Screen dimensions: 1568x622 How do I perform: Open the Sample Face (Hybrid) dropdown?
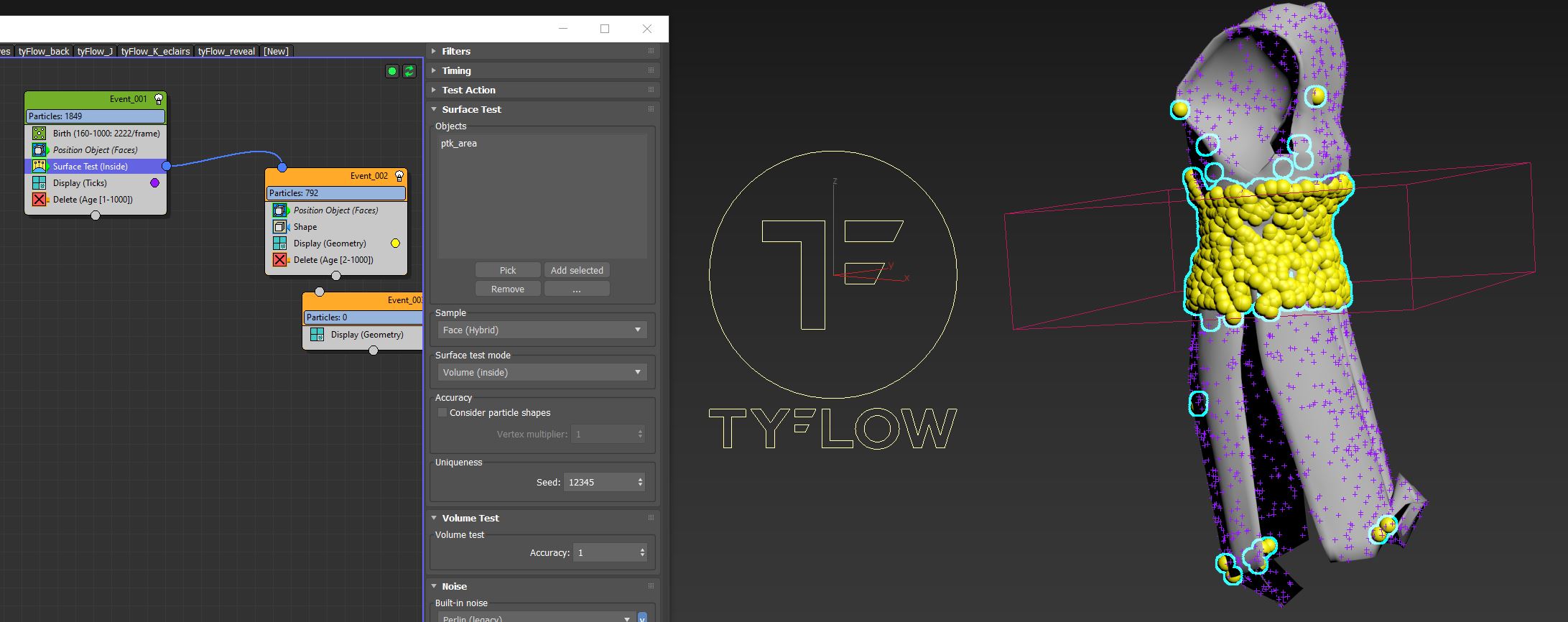pyautogui.click(x=542, y=330)
